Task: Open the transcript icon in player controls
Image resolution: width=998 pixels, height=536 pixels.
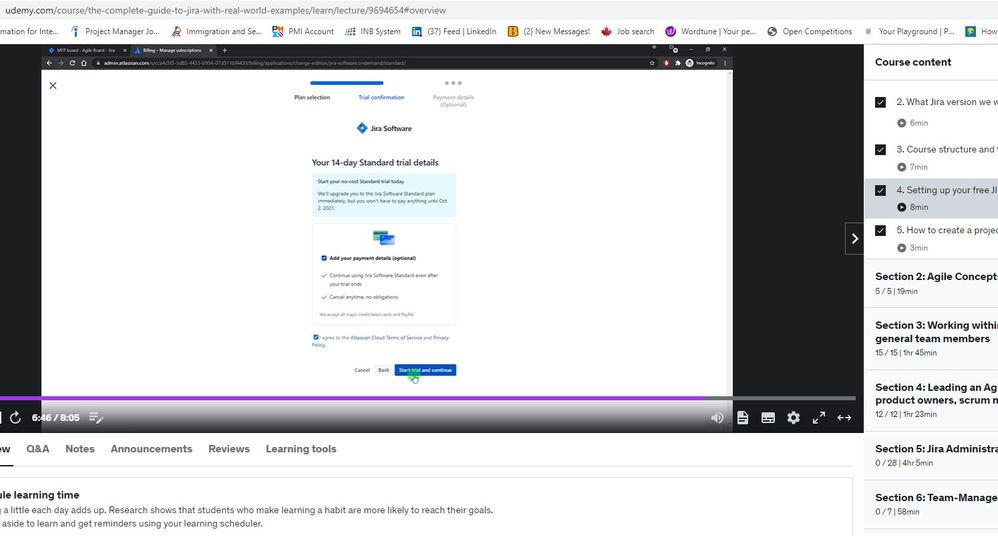Action: click(x=743, y=418)
